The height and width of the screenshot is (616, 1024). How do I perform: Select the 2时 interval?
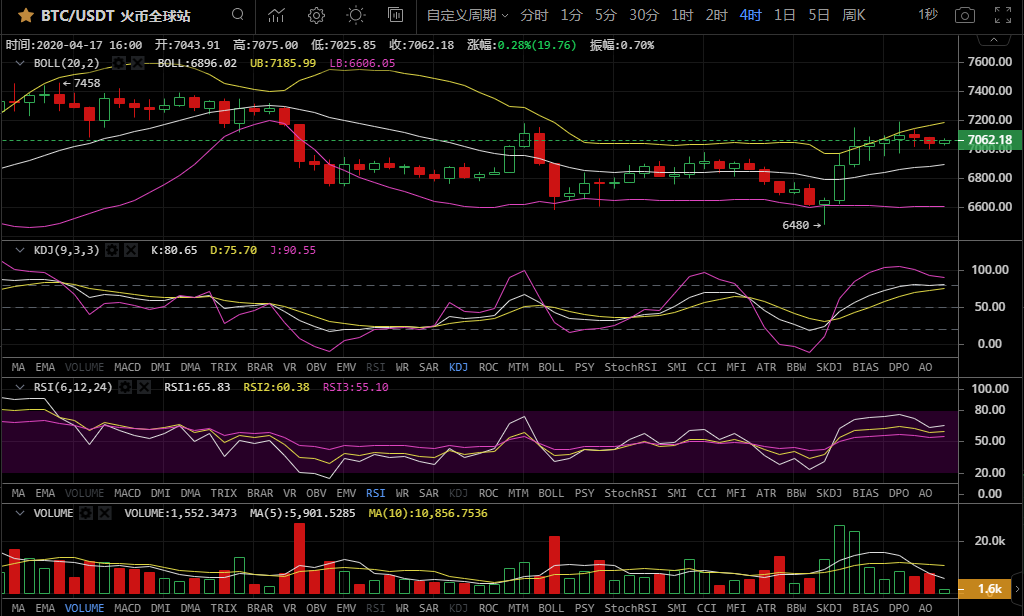pos(716,15)
